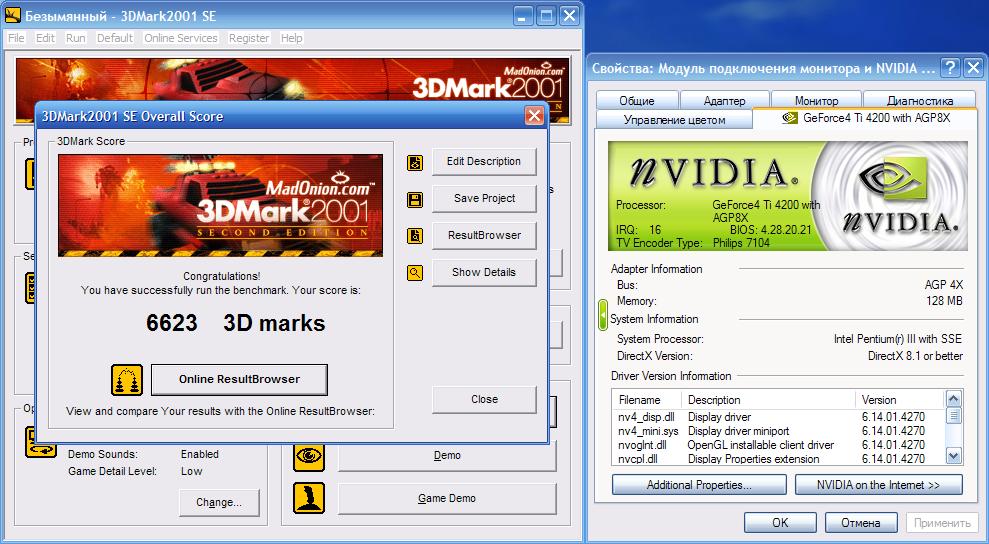989x544 pixels.
Task: Open Additional Properties... button
Action: 699,485
